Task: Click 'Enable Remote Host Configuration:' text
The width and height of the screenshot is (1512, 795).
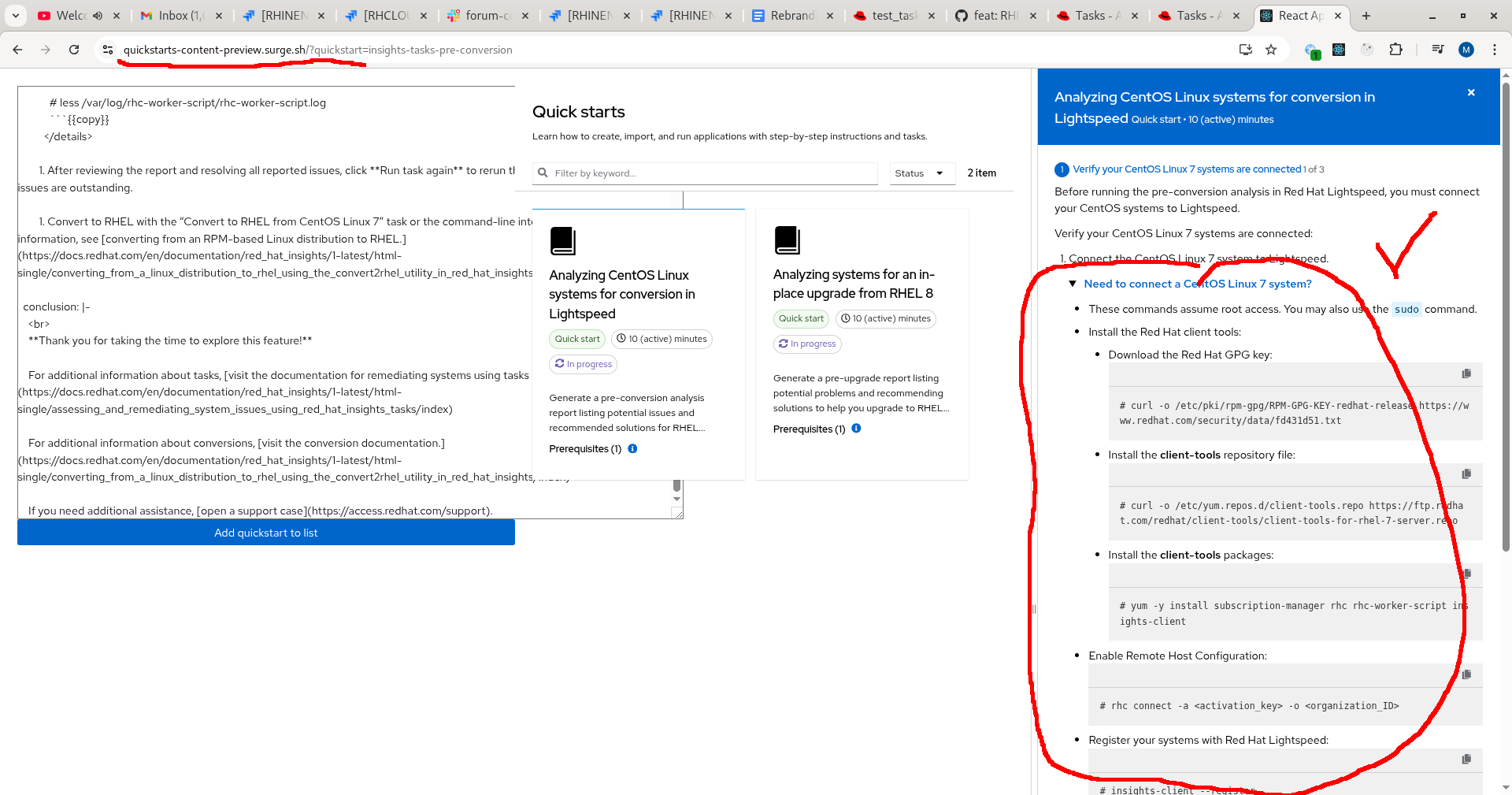Action: tap(1177, 656)
